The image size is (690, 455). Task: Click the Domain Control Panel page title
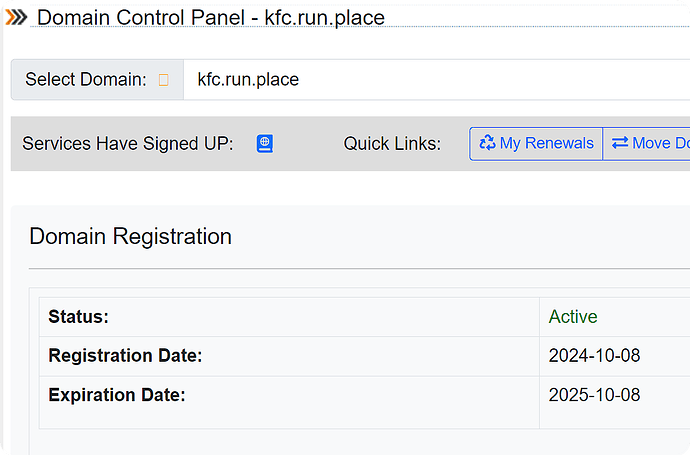211,18
